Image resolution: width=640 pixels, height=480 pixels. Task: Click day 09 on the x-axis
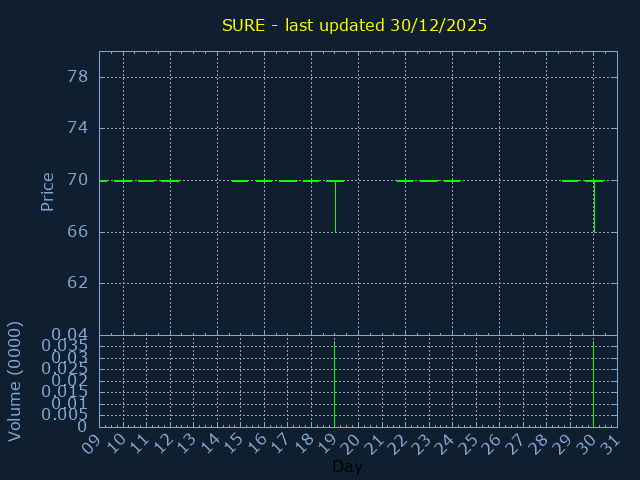point(91,443)
